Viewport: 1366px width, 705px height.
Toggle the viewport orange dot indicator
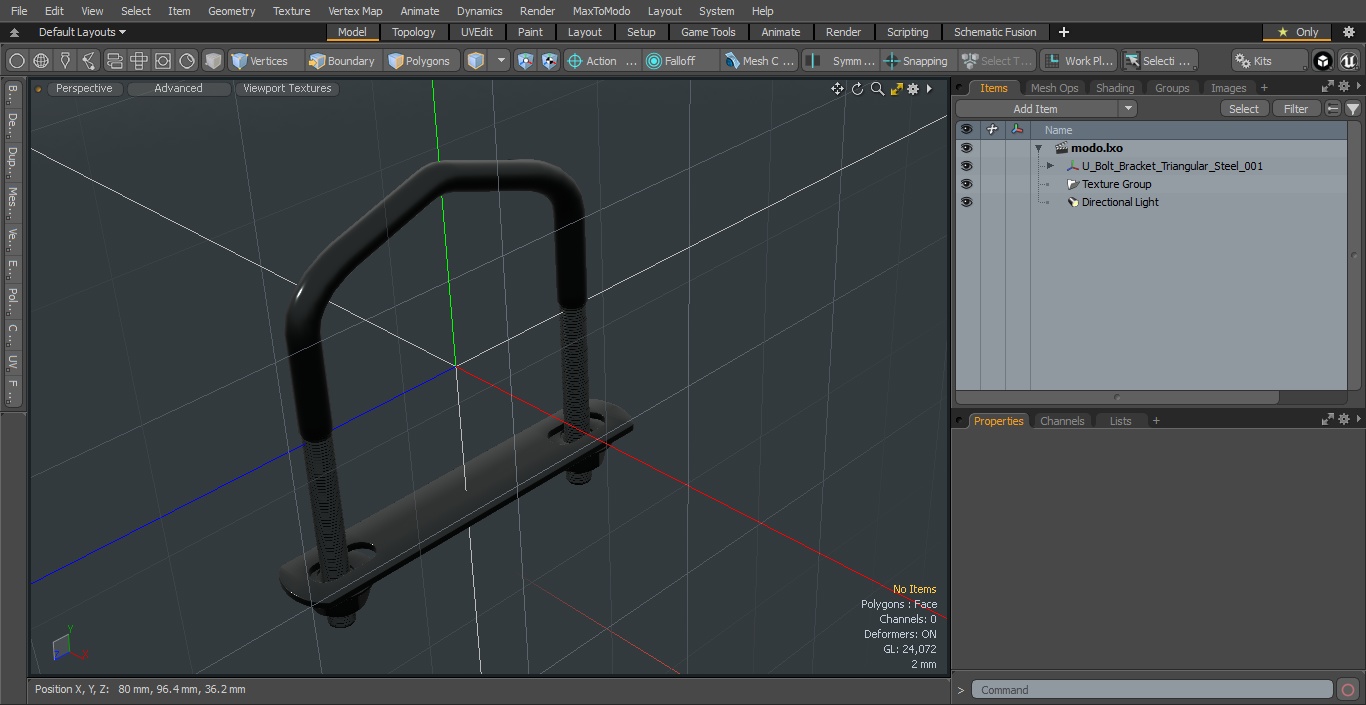point(38,89)
